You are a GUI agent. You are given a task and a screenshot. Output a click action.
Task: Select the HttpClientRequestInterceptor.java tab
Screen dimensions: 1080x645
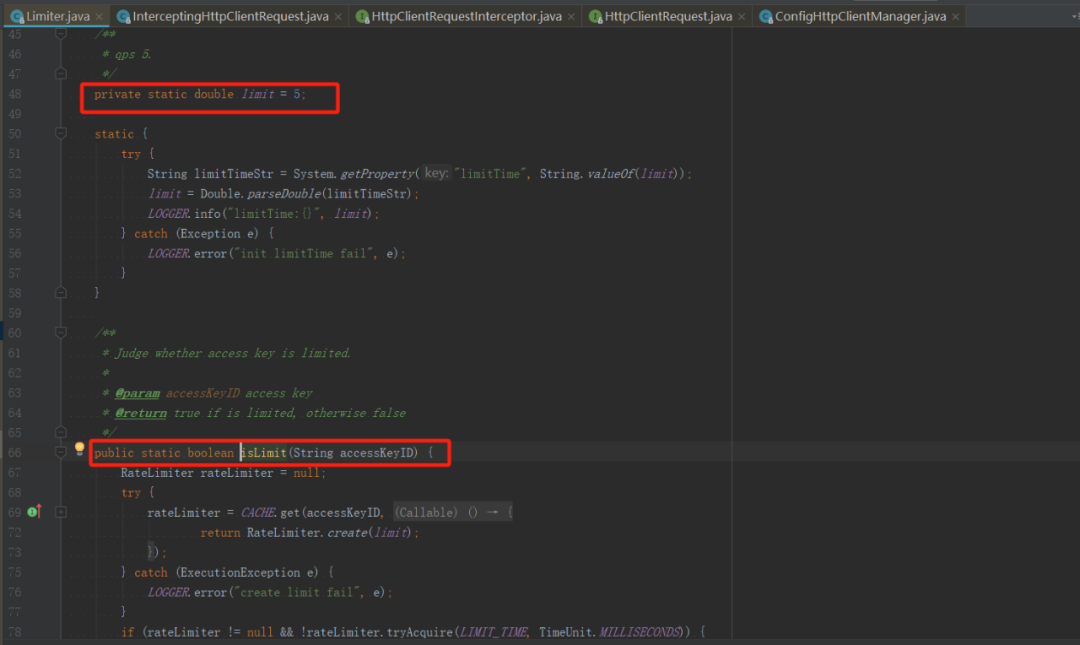click(x=466, y=16)
